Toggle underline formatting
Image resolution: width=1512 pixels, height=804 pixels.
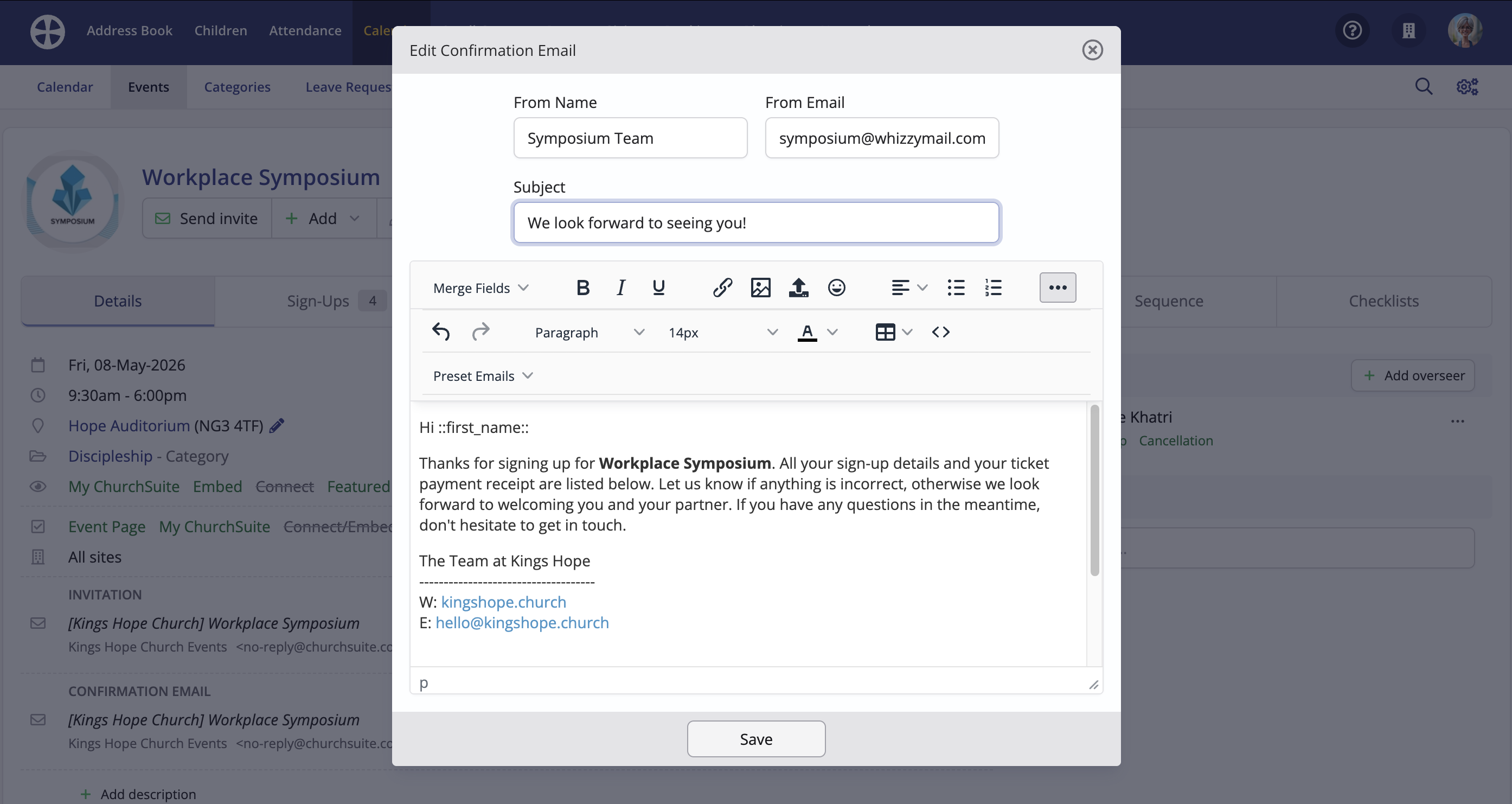click(658, 288)
